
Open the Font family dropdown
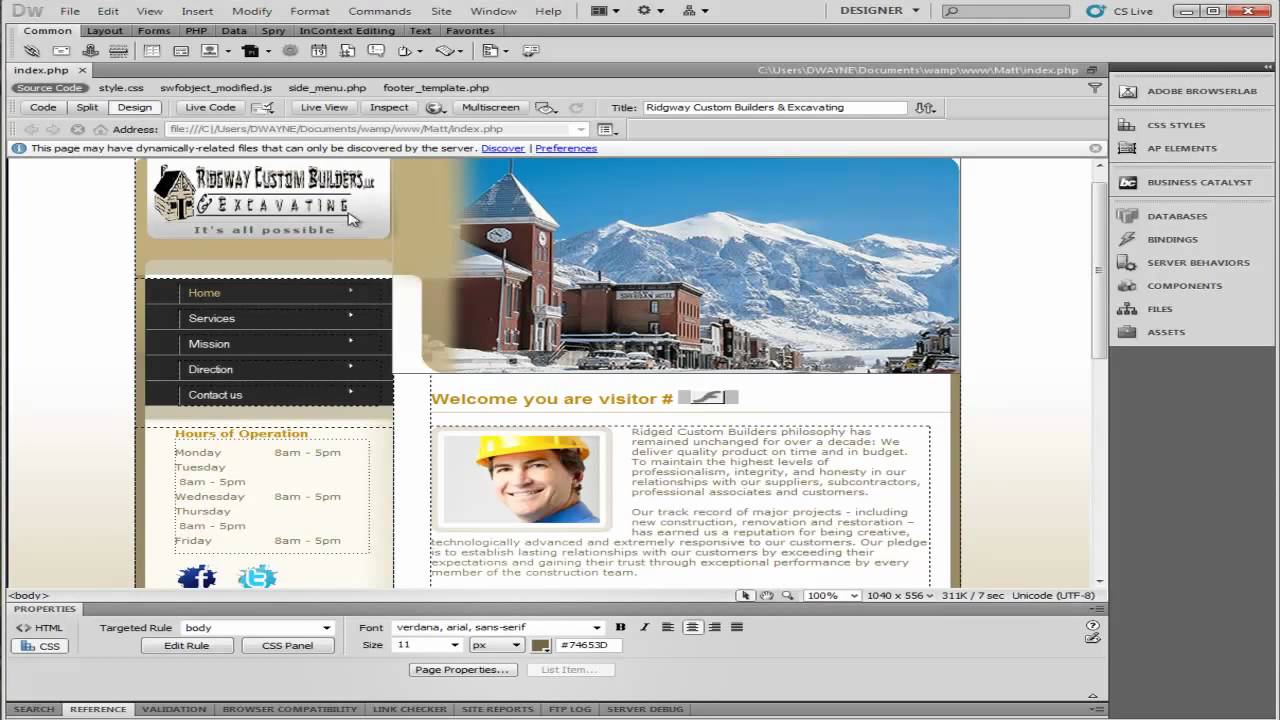tap(597, 628)
